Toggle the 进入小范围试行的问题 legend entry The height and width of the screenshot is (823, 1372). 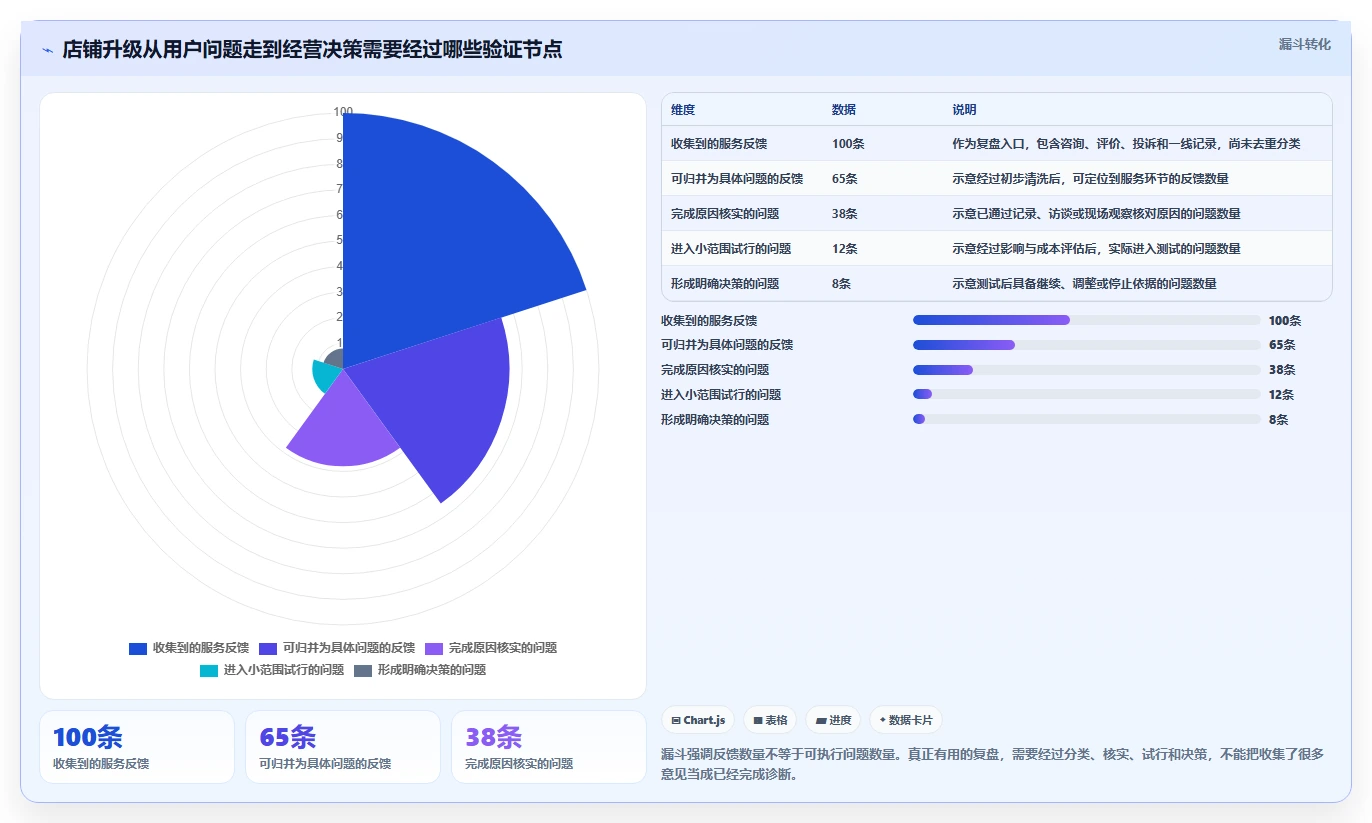click(x=272, y=670)
